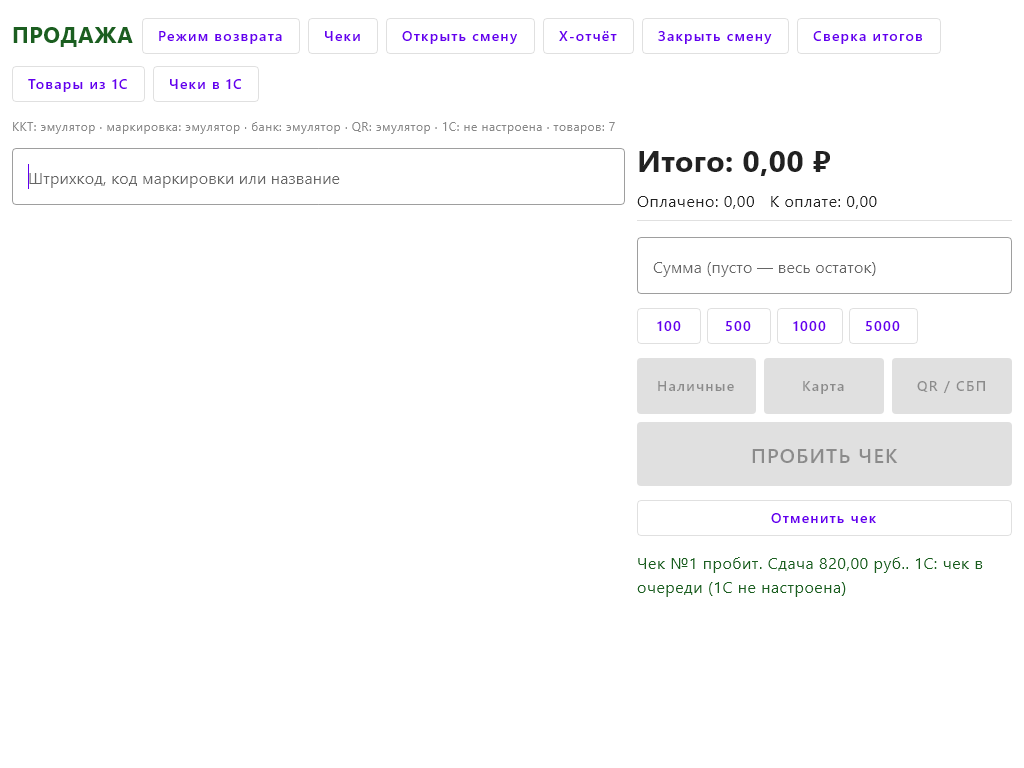The height and width of the screenshot is (768, 1024).
Task: Load Товары из 1С
Action: pyautogui.click(x=78, y=84)
